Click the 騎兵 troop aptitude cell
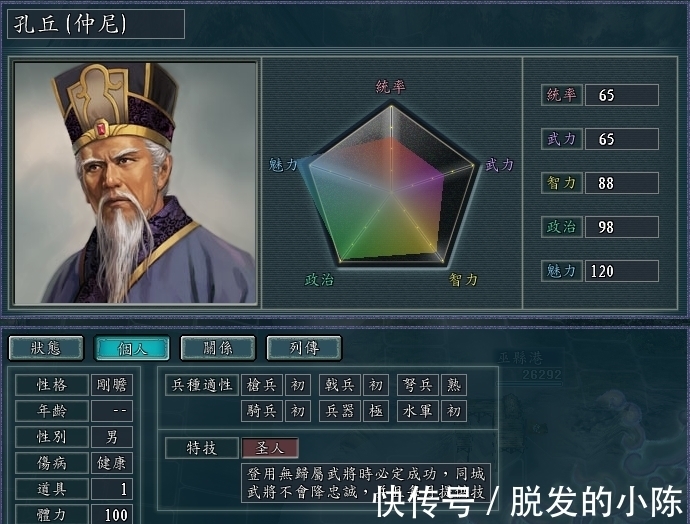Viewport: 690px width, 524px height. pyautogui.click(x=262, y=411)
